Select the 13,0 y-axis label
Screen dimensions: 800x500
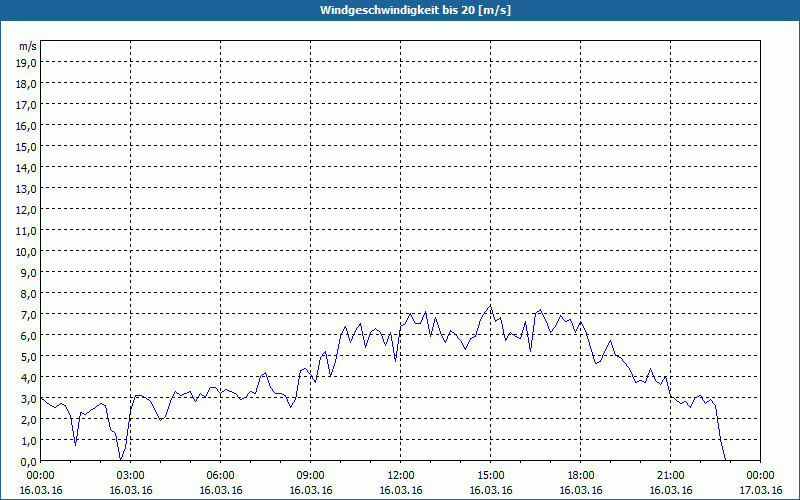(x=28, y=189)
